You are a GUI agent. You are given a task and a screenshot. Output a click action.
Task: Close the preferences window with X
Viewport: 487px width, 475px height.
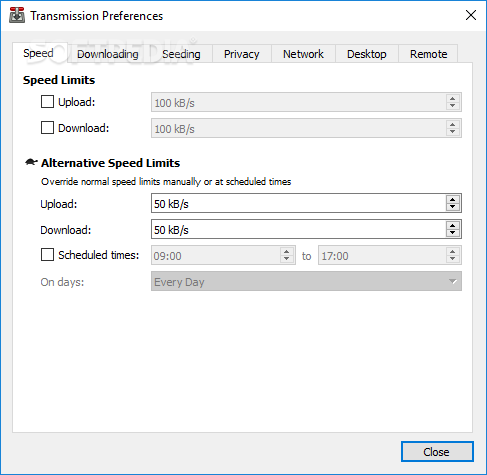(x=471, y=15)
